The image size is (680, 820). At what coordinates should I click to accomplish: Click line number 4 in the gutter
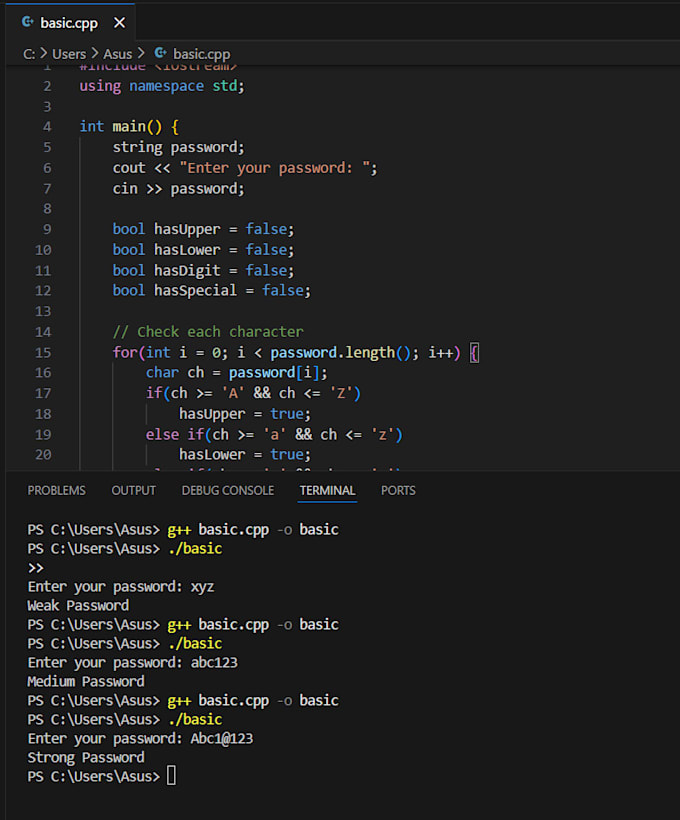[47, 127]
